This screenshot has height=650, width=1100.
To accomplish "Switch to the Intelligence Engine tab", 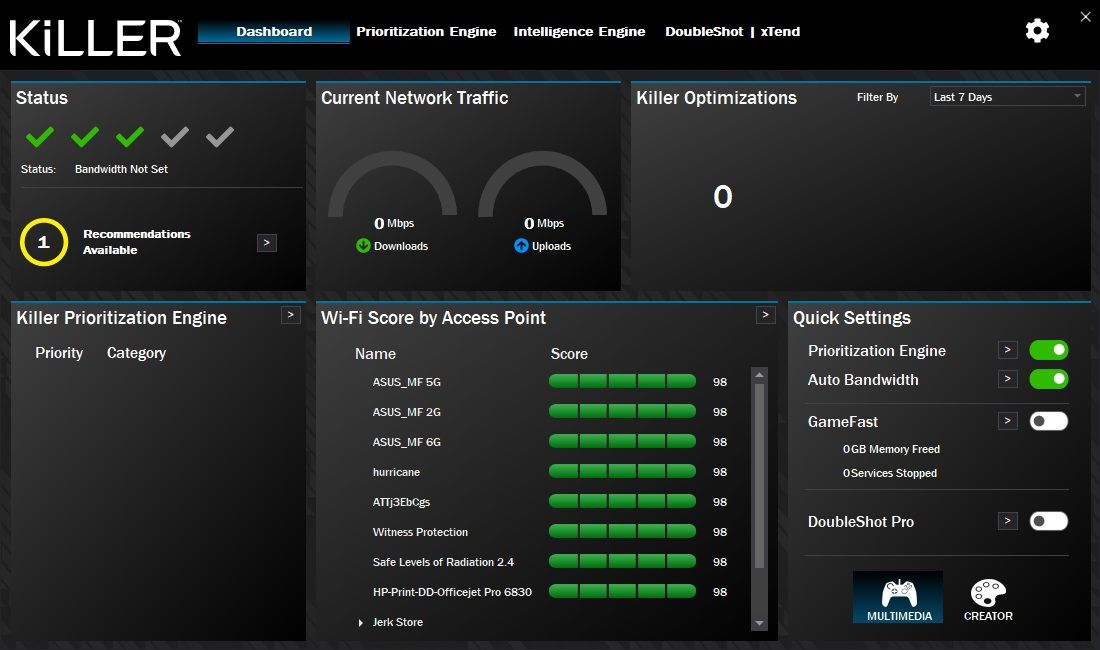I will [579, 32].
